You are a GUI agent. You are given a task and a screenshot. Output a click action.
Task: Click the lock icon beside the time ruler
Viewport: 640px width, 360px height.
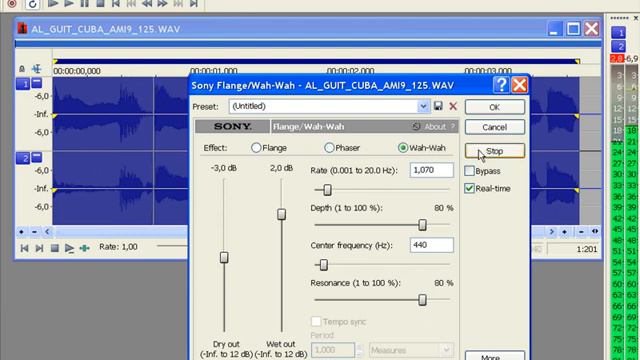coord(22,69)
